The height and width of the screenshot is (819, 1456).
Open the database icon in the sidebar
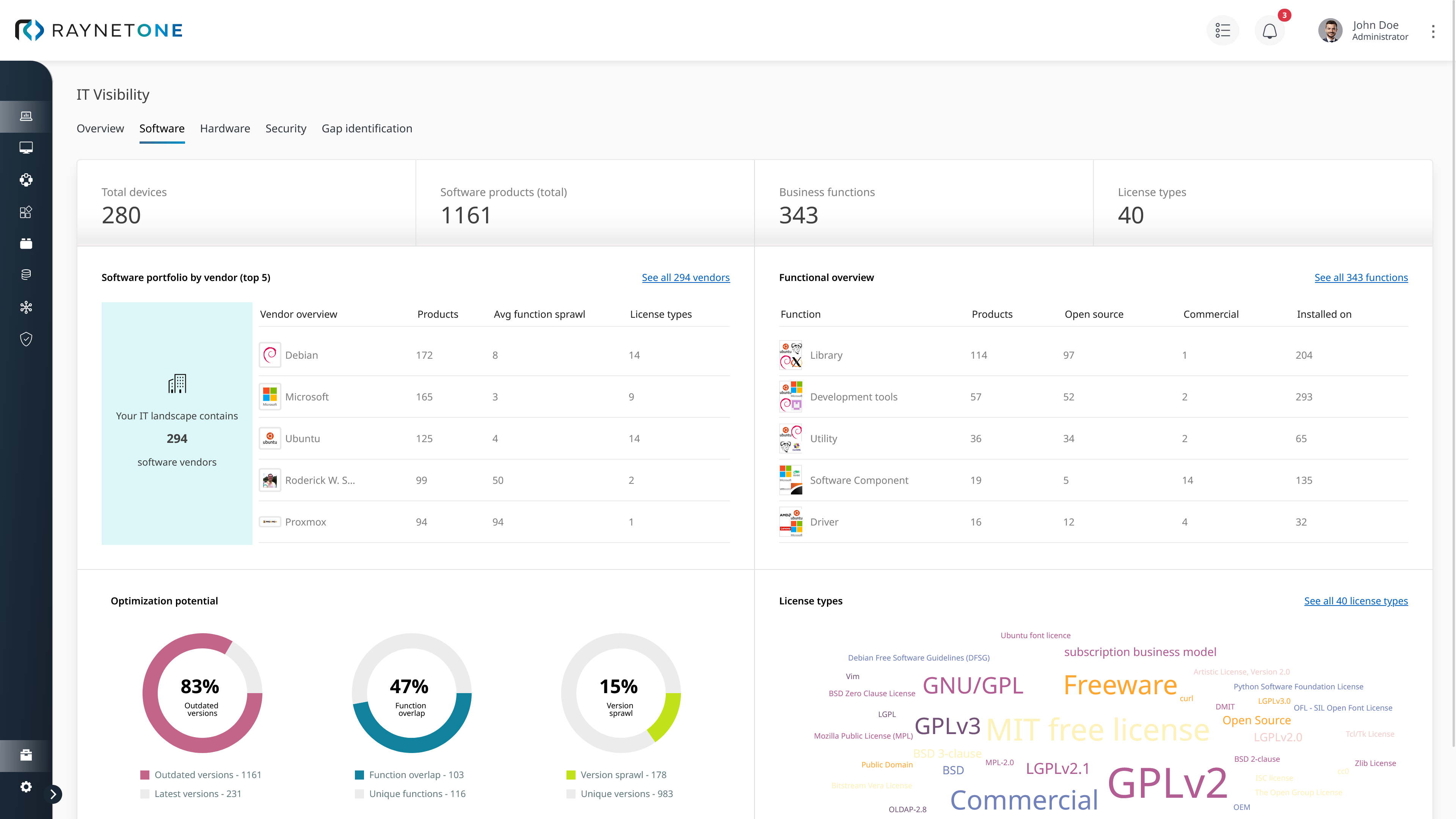25,275
